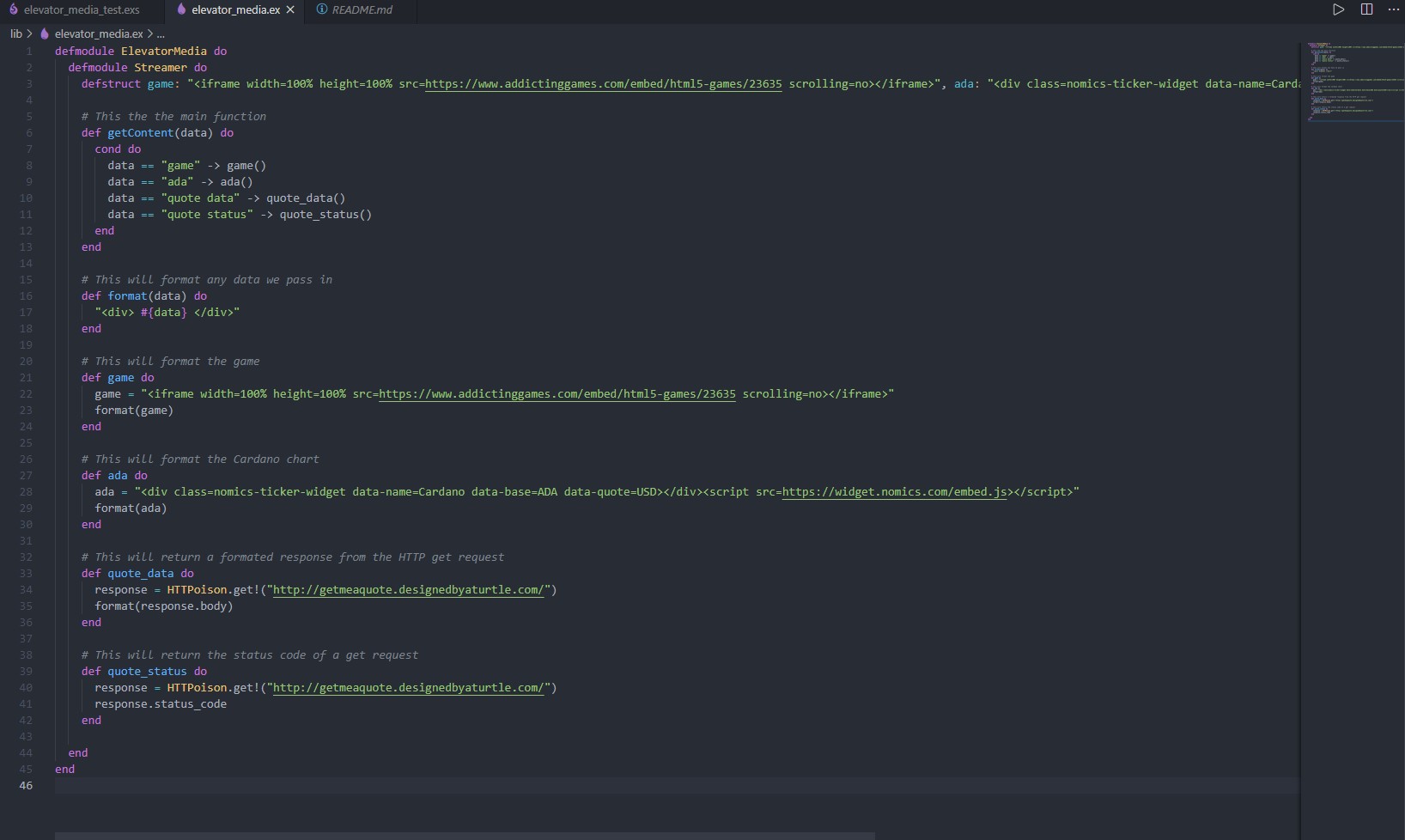The height and width of the screenshot is (840, 1405).
Task: Click the status code comment on line 38
Action: (x=250, y=655)
